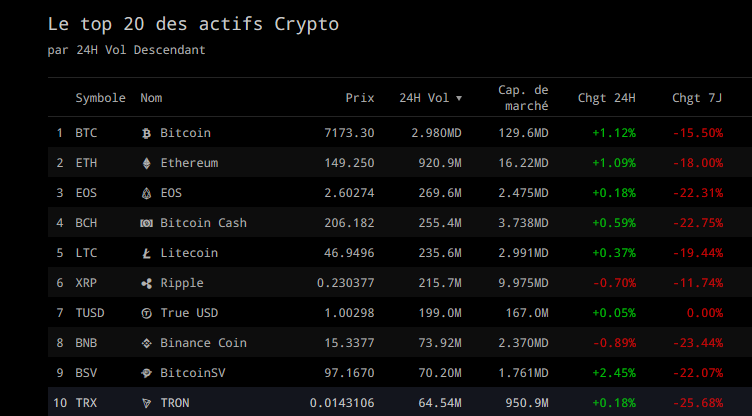Click the Ripple icon
Screen dimensions: 752x416
point(146,283)
